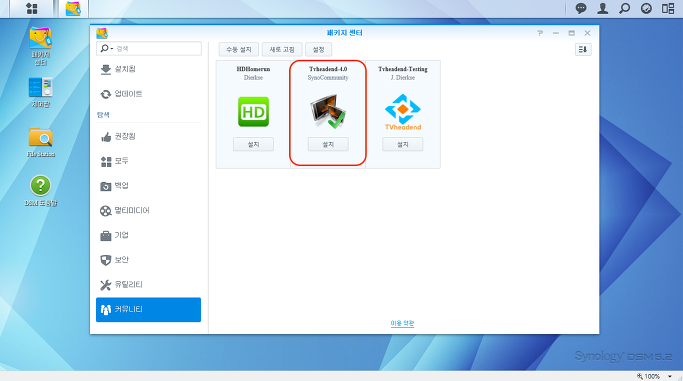Screen dimensions: 683x381
Task: Click the 새로 고침 (Refresh) button
Action: point(282,50)
